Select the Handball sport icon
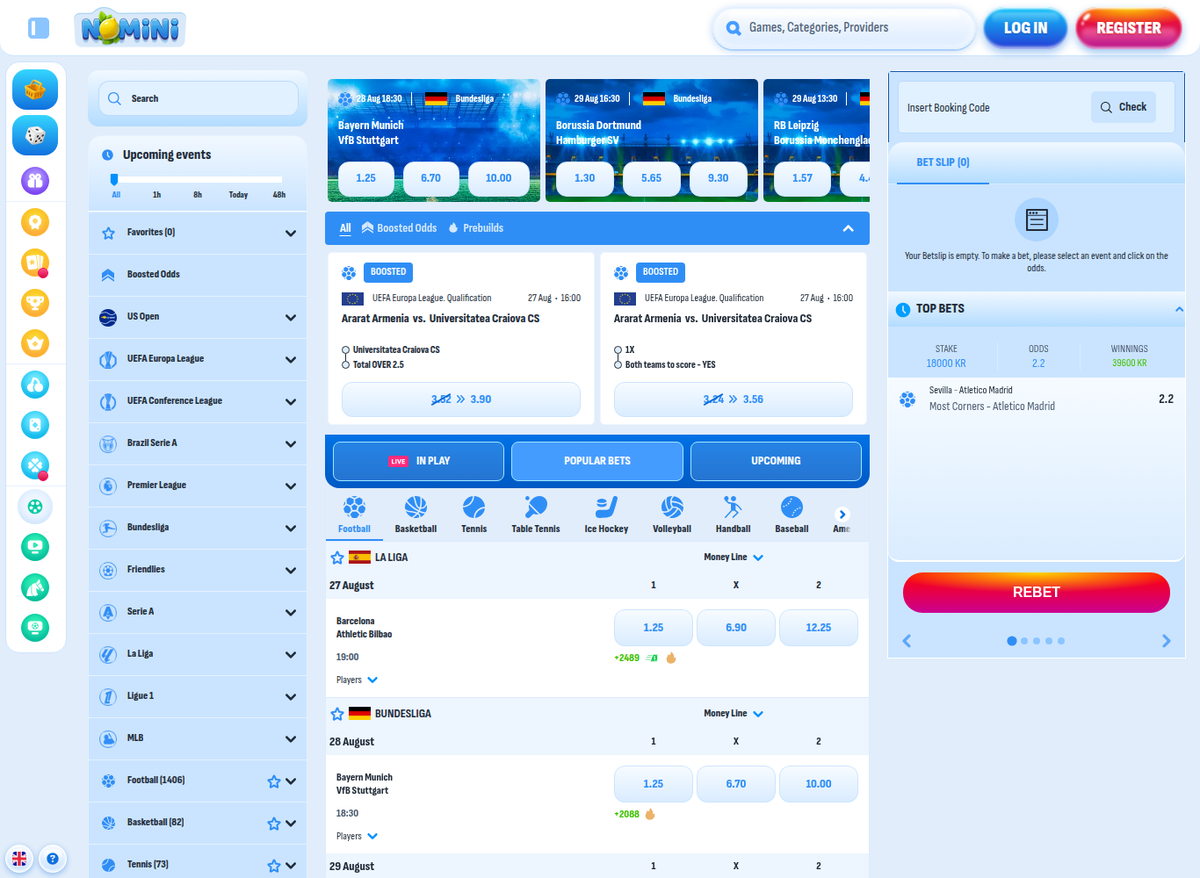The height and width of the screenshot is (878, 1200). (733, 515)
